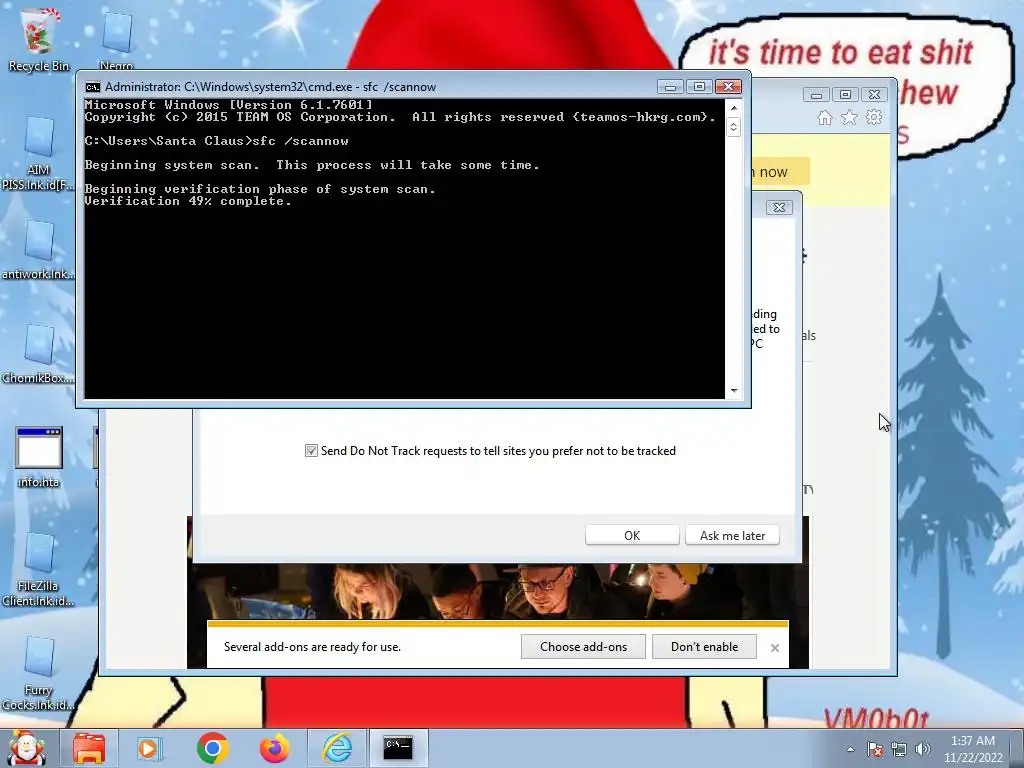Minimize the Administrator cmd.exe window
This screenshot has width=1024, height=768.
(671, 87)
